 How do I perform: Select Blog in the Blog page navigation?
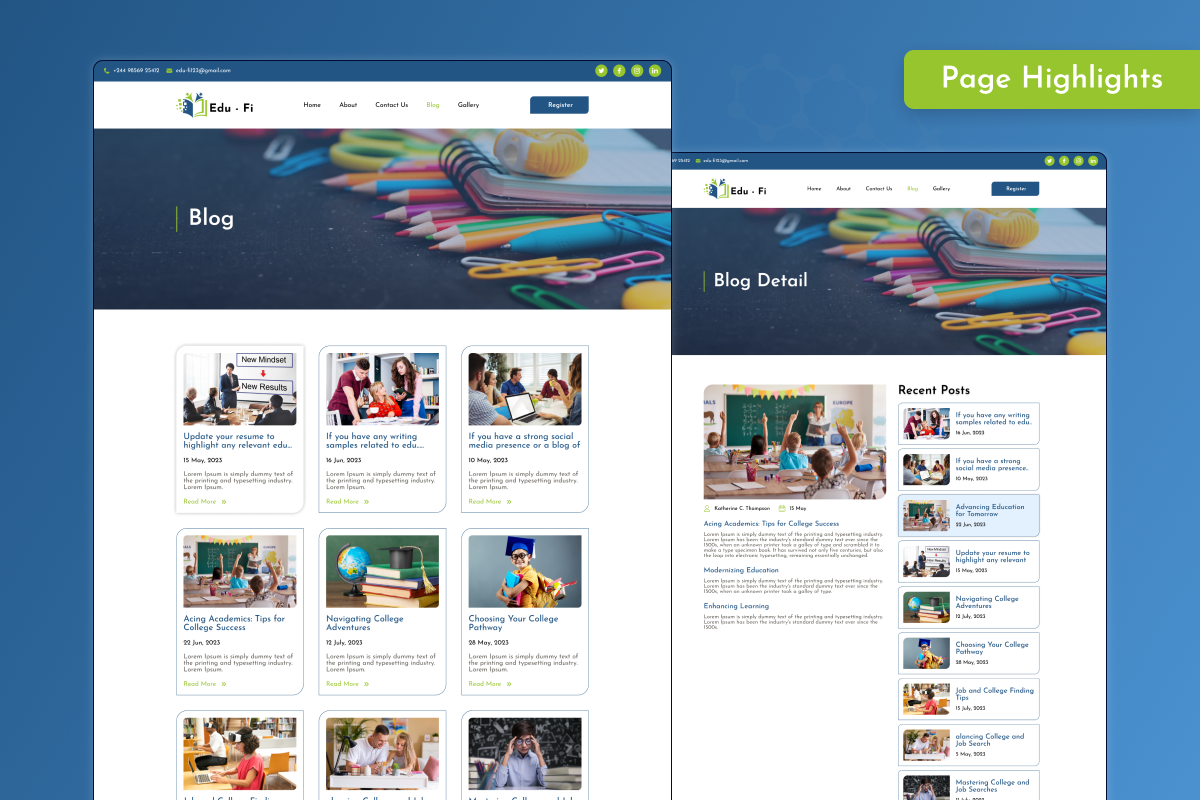tap(433, 105)
